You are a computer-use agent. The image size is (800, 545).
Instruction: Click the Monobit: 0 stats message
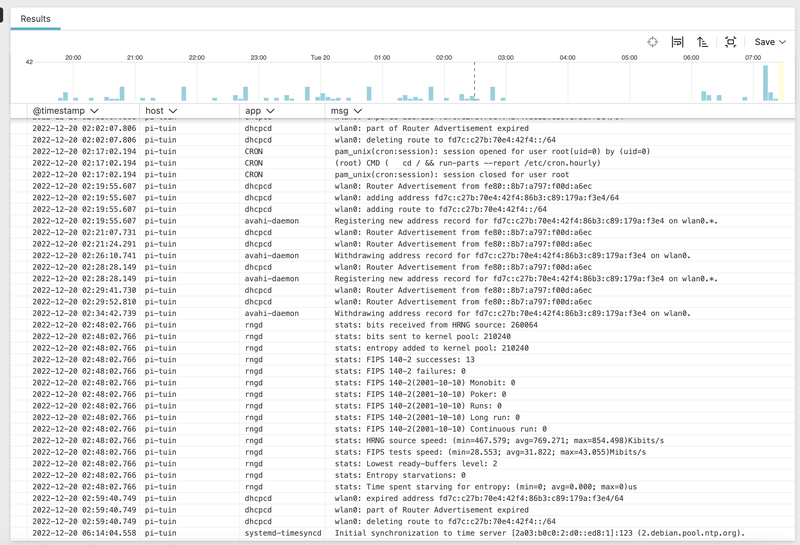coord(425,383)
